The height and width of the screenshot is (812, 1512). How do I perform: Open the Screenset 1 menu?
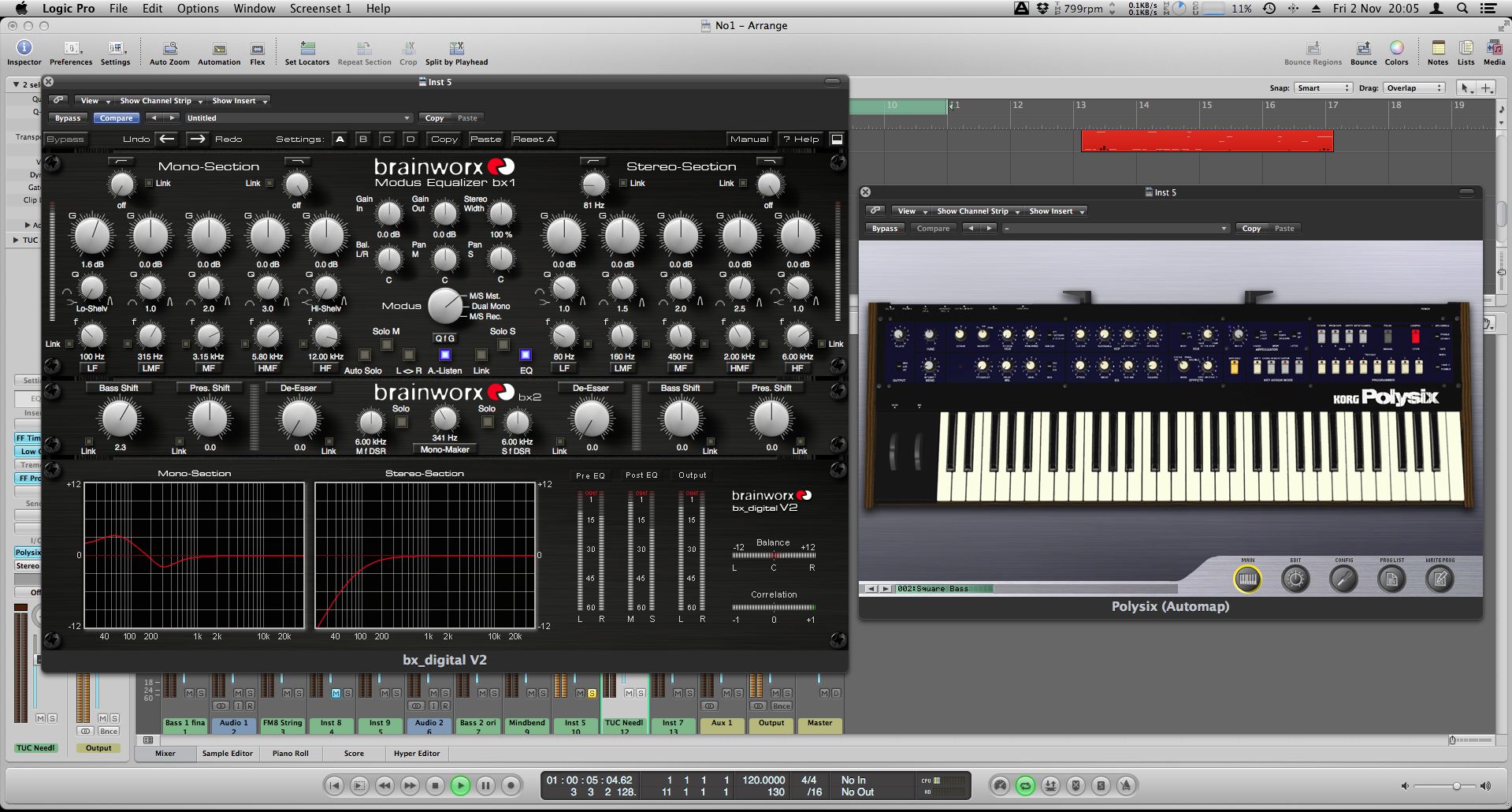click(x=320, y=8)
